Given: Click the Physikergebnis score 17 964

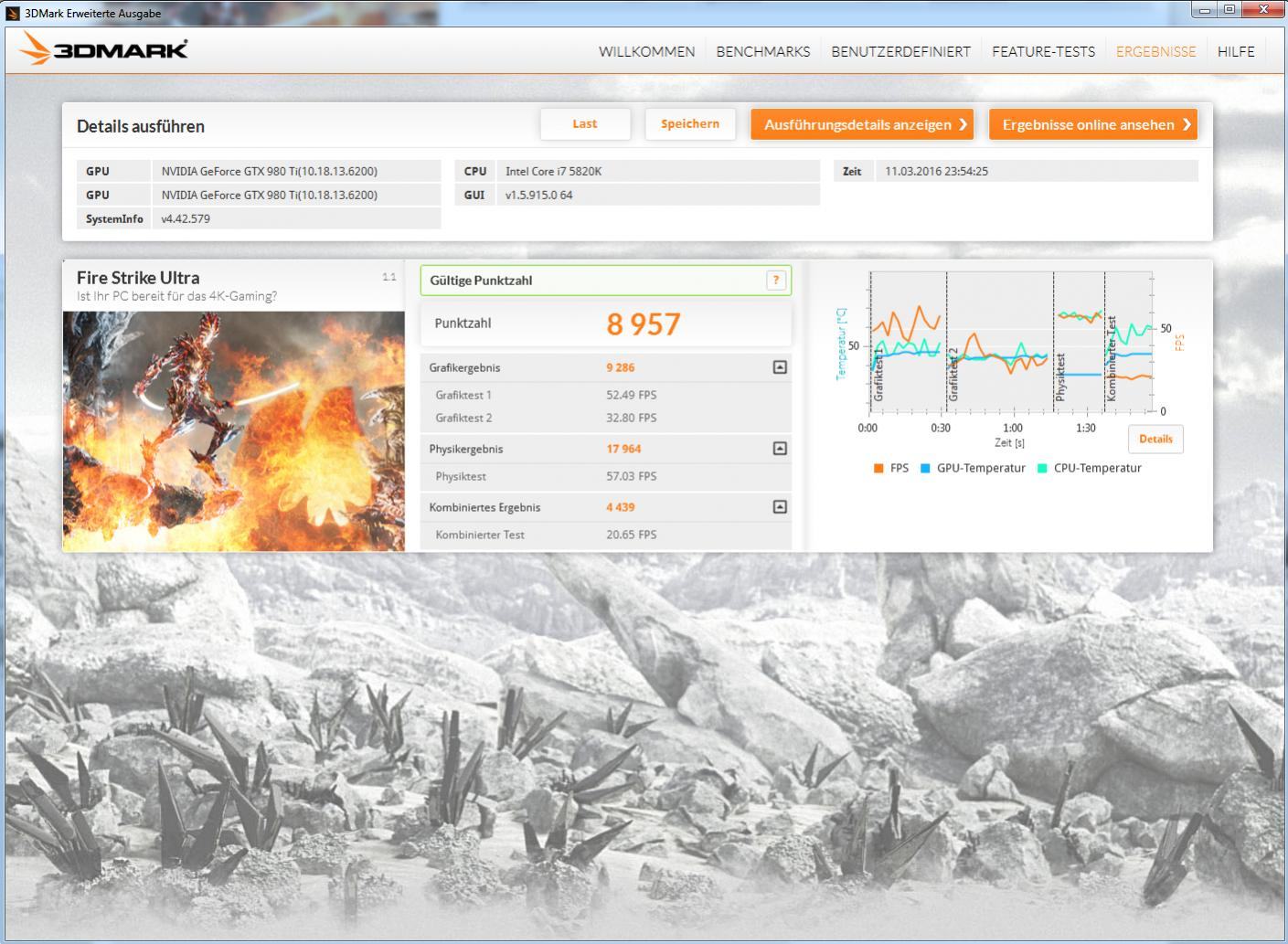Looking at the screenshot, I should [623, 449].
